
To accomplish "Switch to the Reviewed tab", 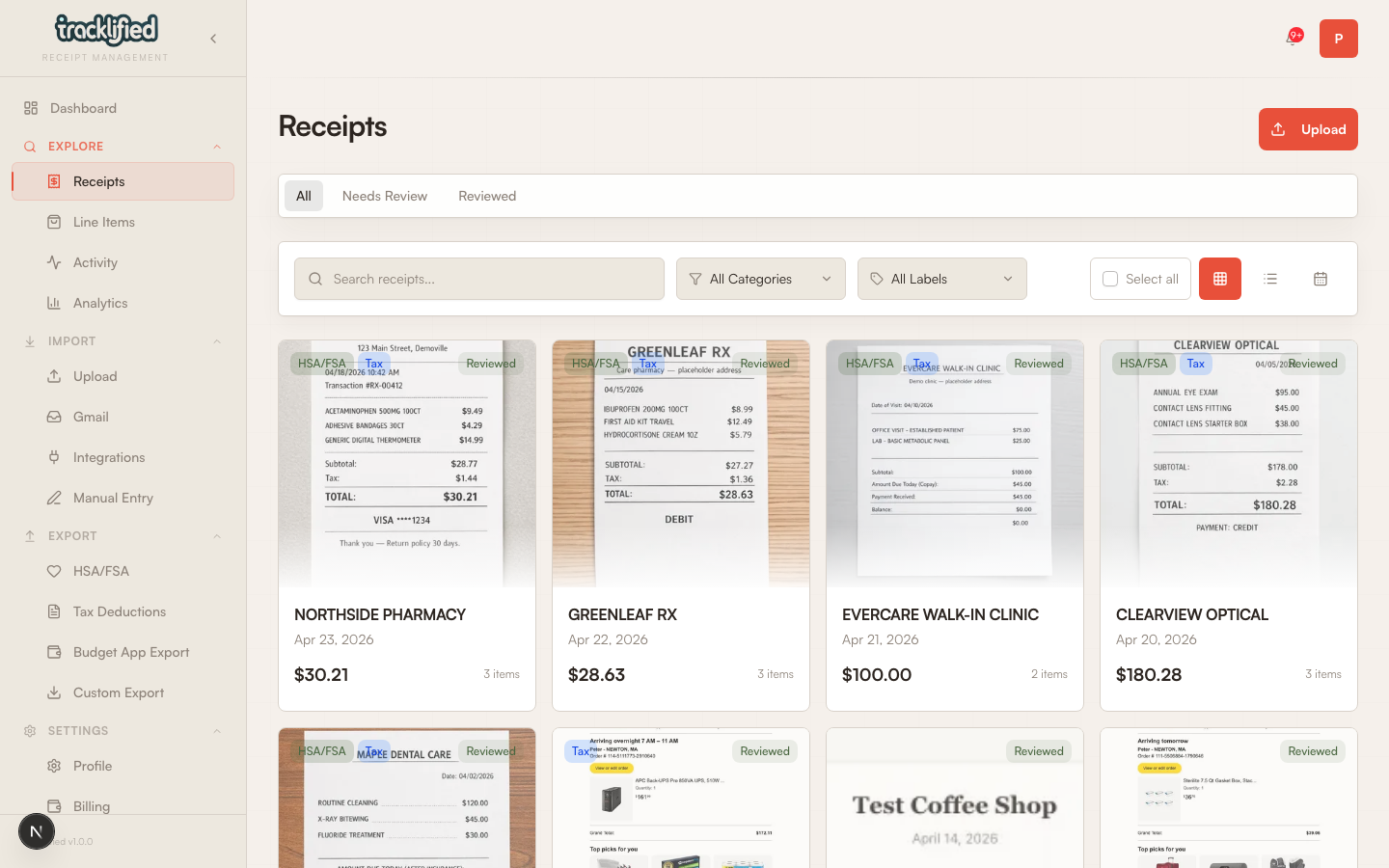I will [x=487, y=196].
